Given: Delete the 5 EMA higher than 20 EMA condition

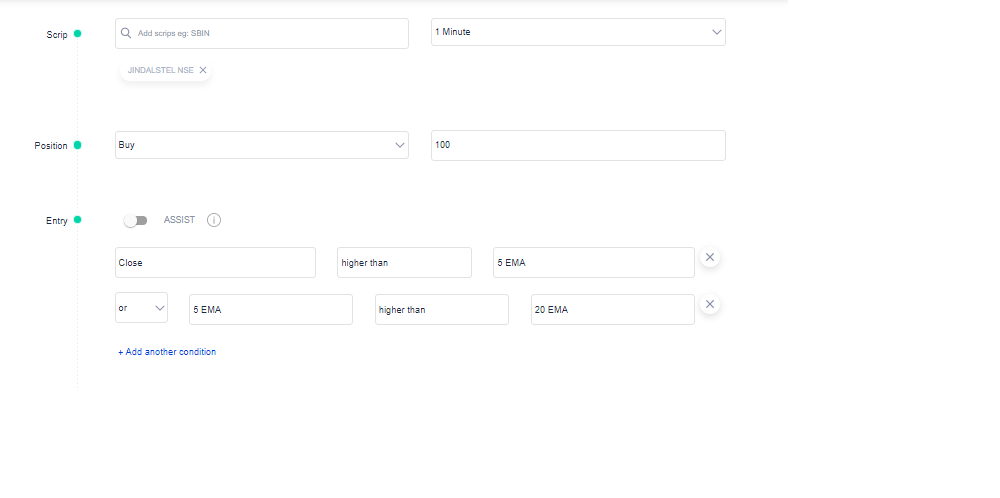Looking at the screenshot, I should point(710,304).
